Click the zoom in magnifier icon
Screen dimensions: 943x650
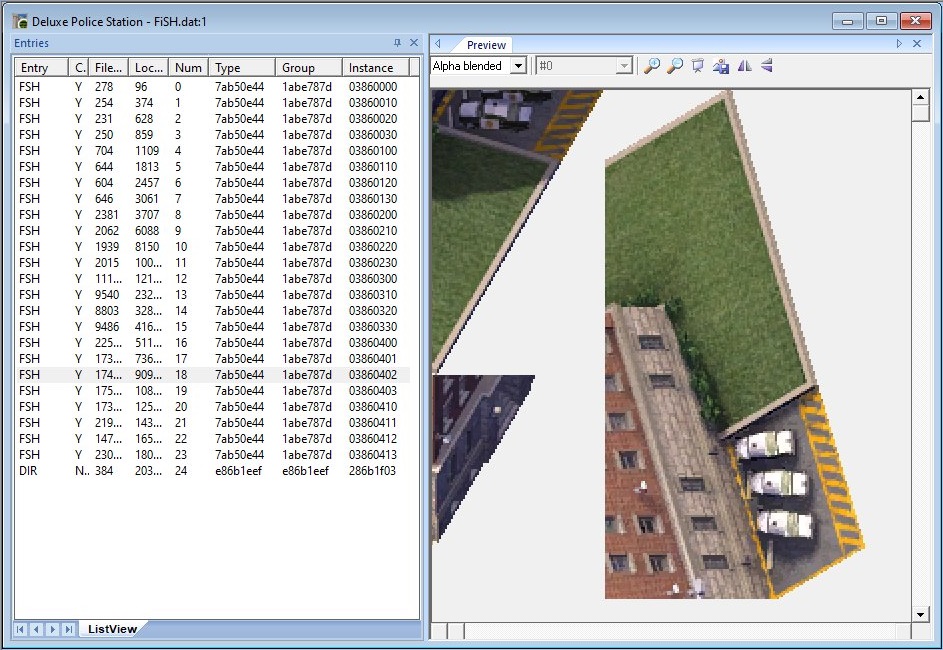651,66
